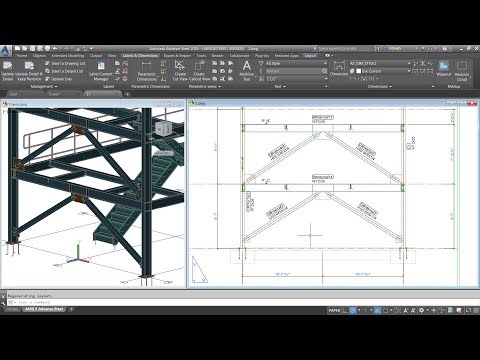The image size is (480, 360).
Task: Click the white color swatch beside Use Current
Action: [x=359, y=71]
